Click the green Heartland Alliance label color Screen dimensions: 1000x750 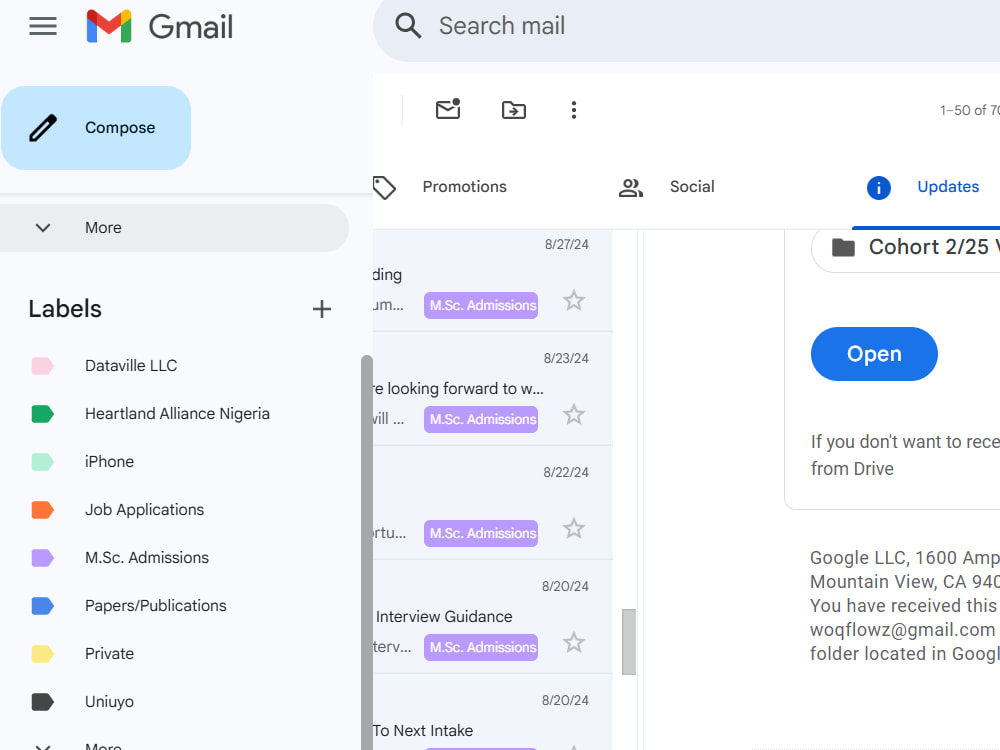coord(42,414)
